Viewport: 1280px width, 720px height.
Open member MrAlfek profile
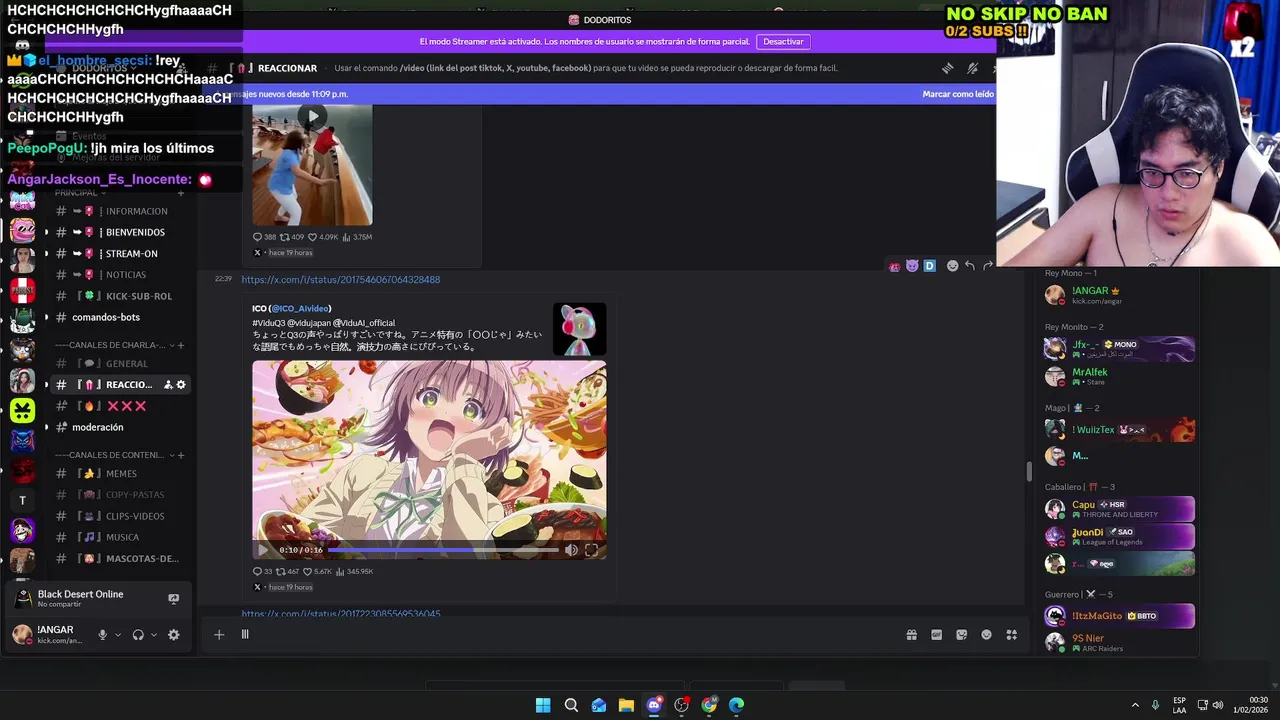1119,376
